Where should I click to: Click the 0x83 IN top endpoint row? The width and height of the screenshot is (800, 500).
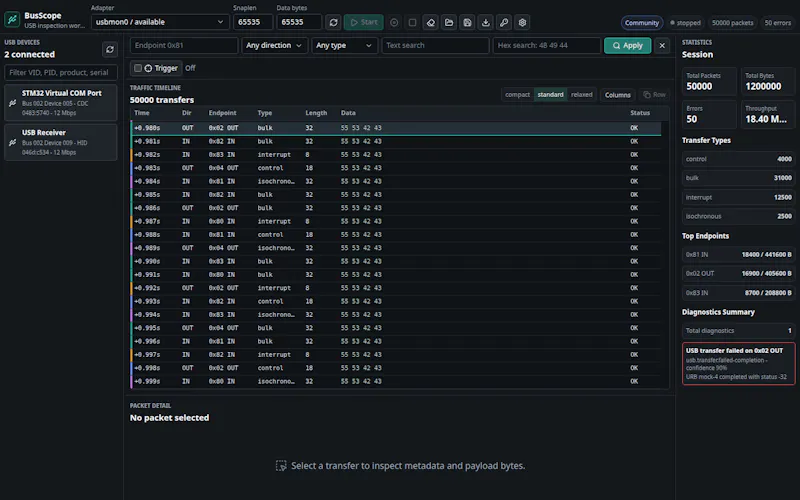pos(738,293)
